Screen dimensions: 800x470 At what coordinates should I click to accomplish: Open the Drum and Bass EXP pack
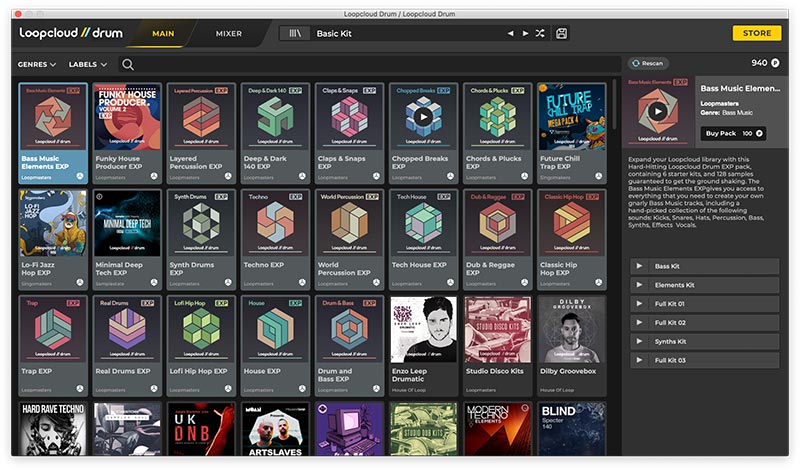349,345
